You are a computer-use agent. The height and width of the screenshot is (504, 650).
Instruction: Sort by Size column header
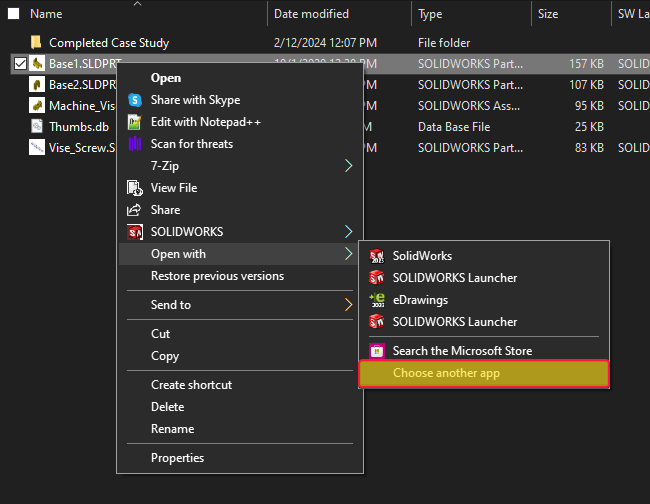[x=548, y=14]
